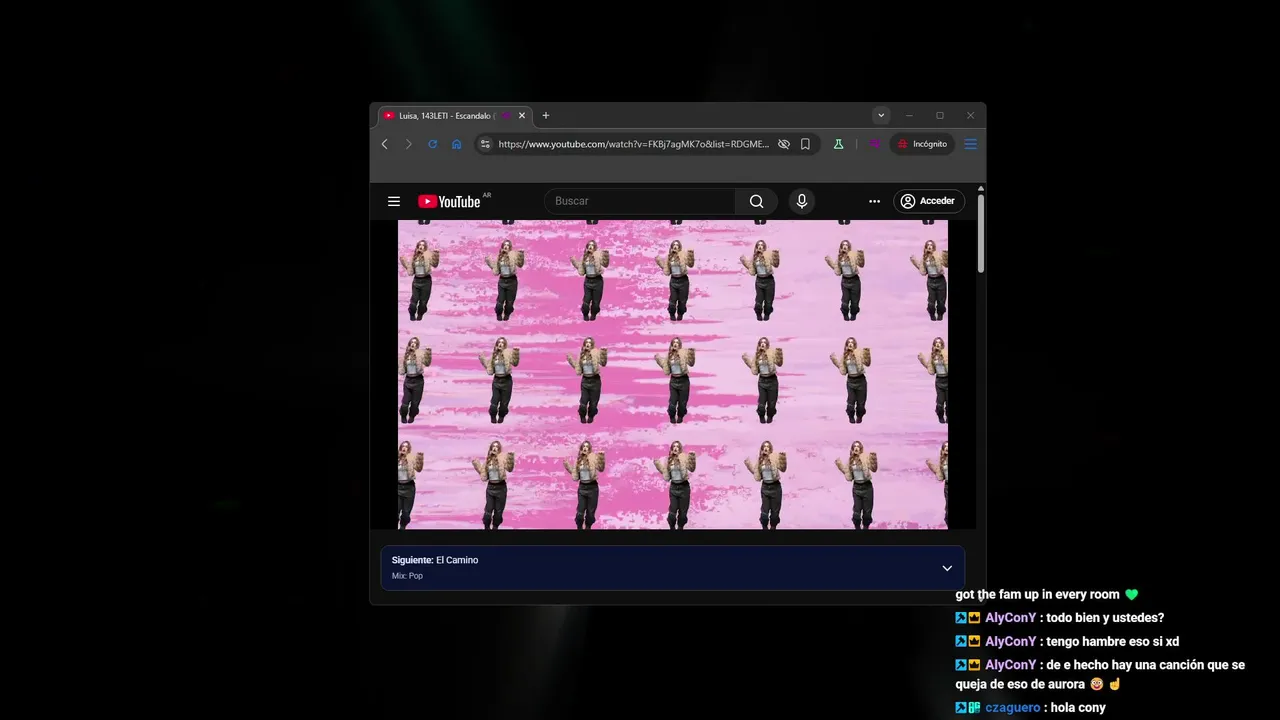
Task: Click the Acceder sign-in button
Action: 929,201
